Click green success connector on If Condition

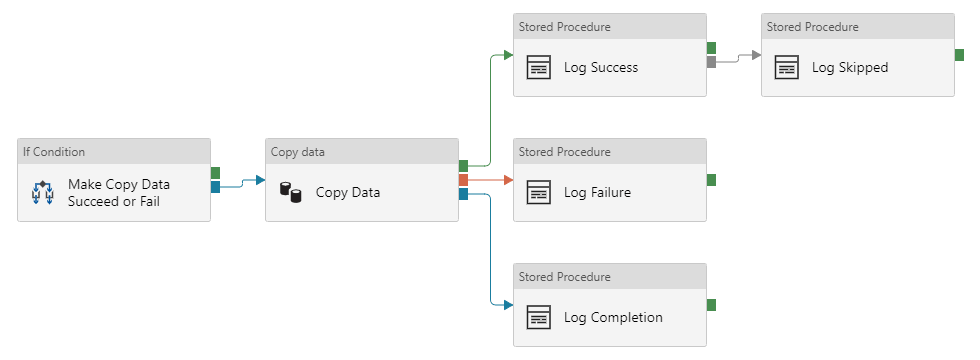(215, 172)
